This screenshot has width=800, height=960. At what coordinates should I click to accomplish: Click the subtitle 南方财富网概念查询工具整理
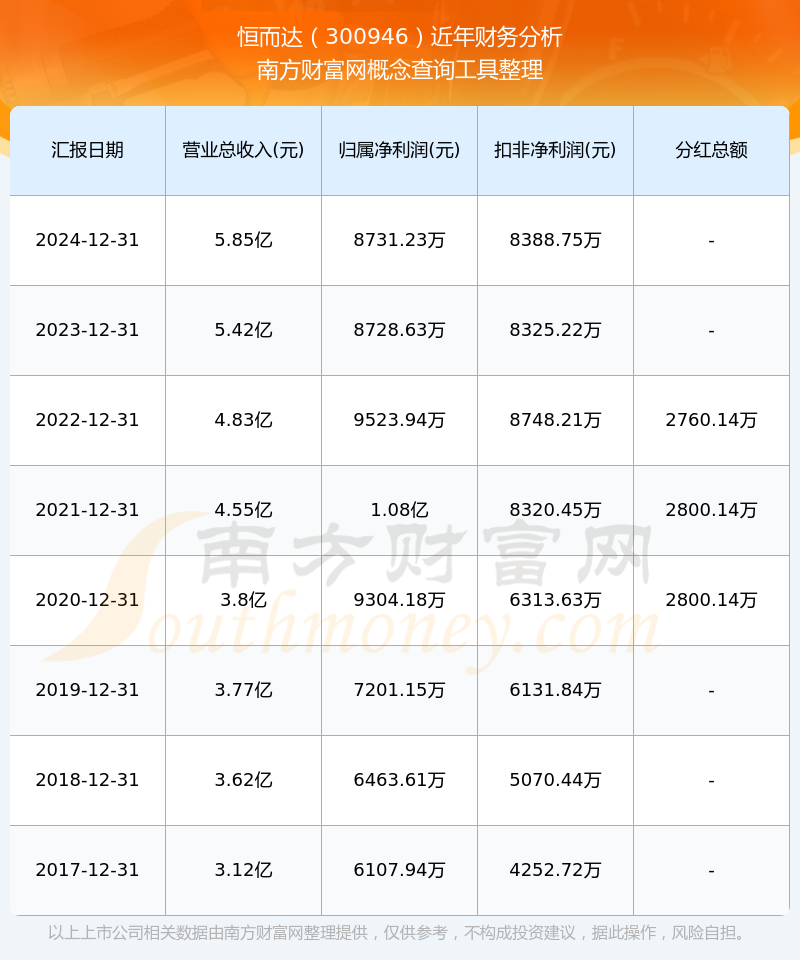coord(400,70)
